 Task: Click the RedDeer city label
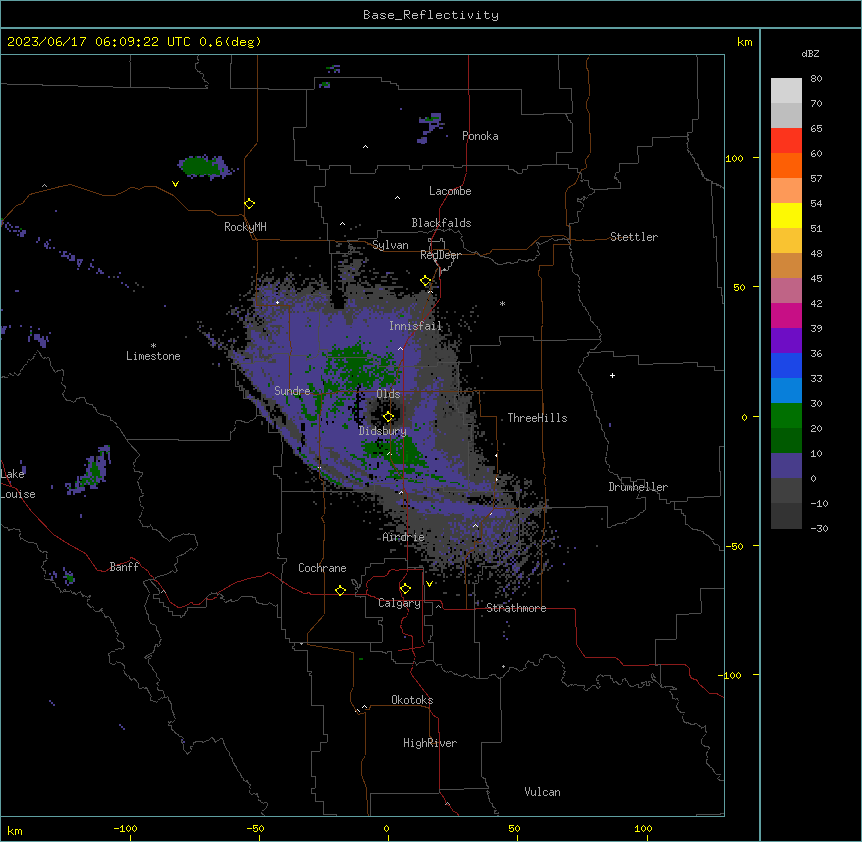point(440,255)
